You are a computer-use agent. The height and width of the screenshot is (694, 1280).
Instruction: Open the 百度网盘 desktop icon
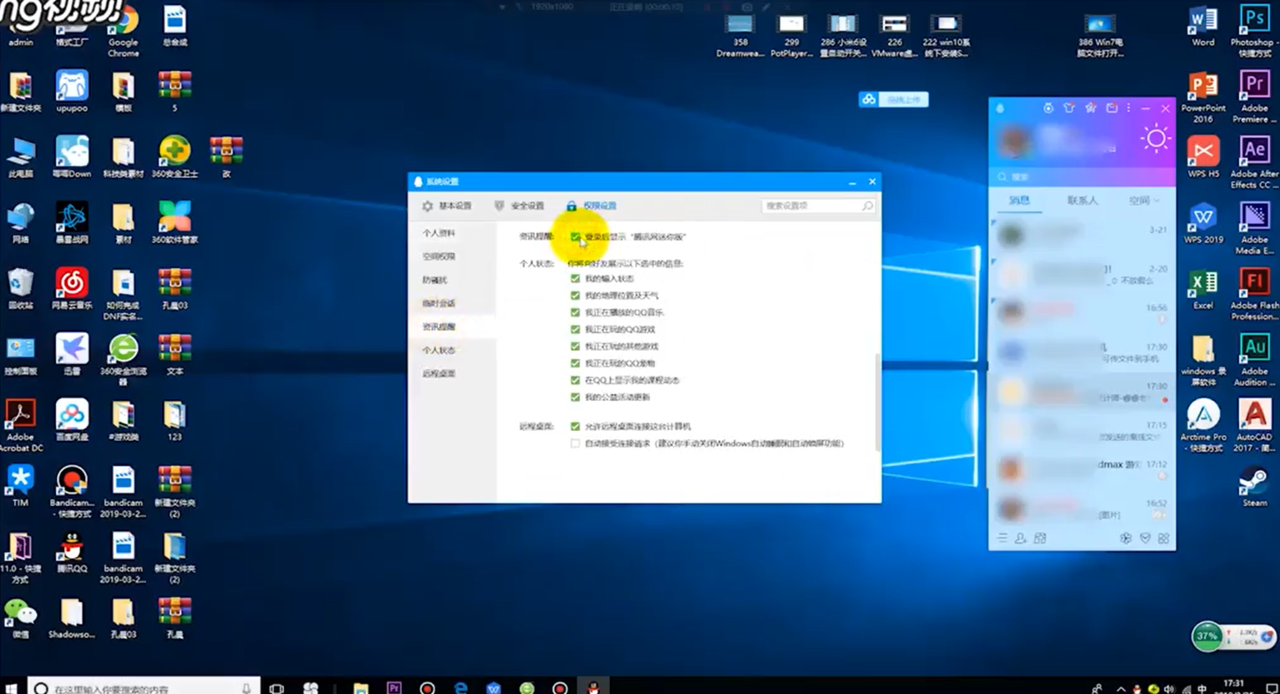coord(71,421)
